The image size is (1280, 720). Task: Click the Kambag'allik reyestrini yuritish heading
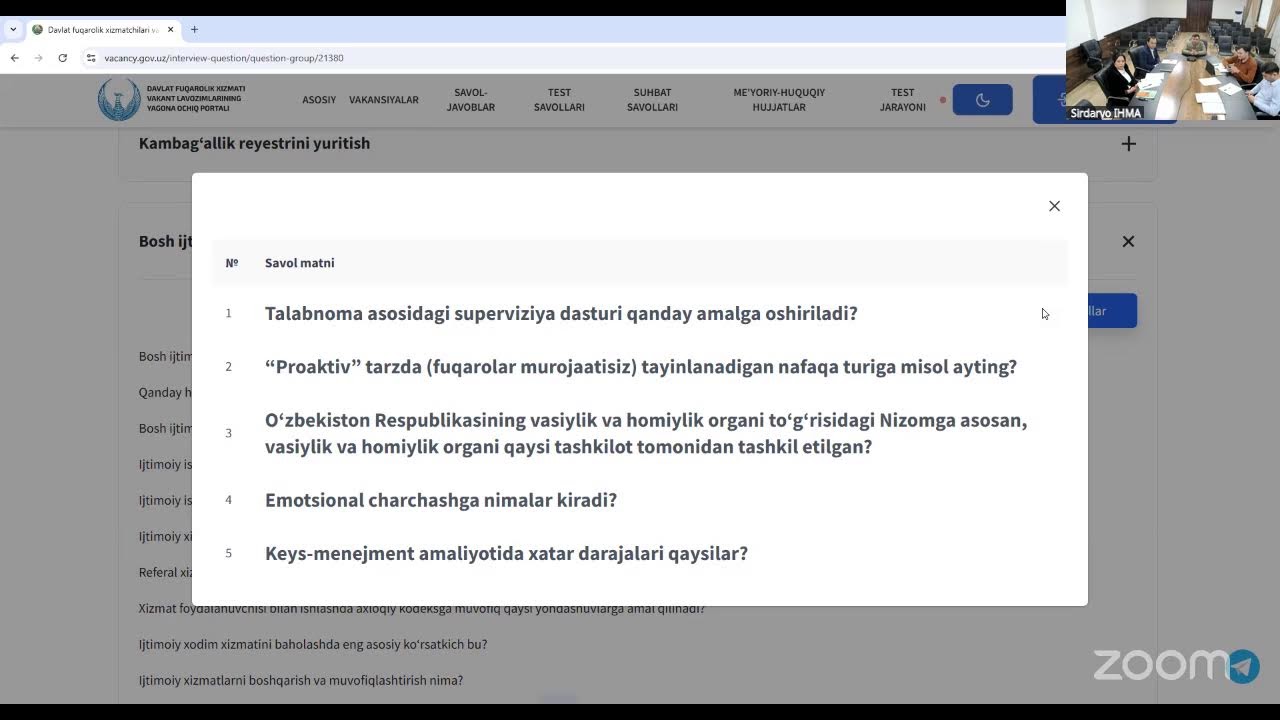coord(254,143)
